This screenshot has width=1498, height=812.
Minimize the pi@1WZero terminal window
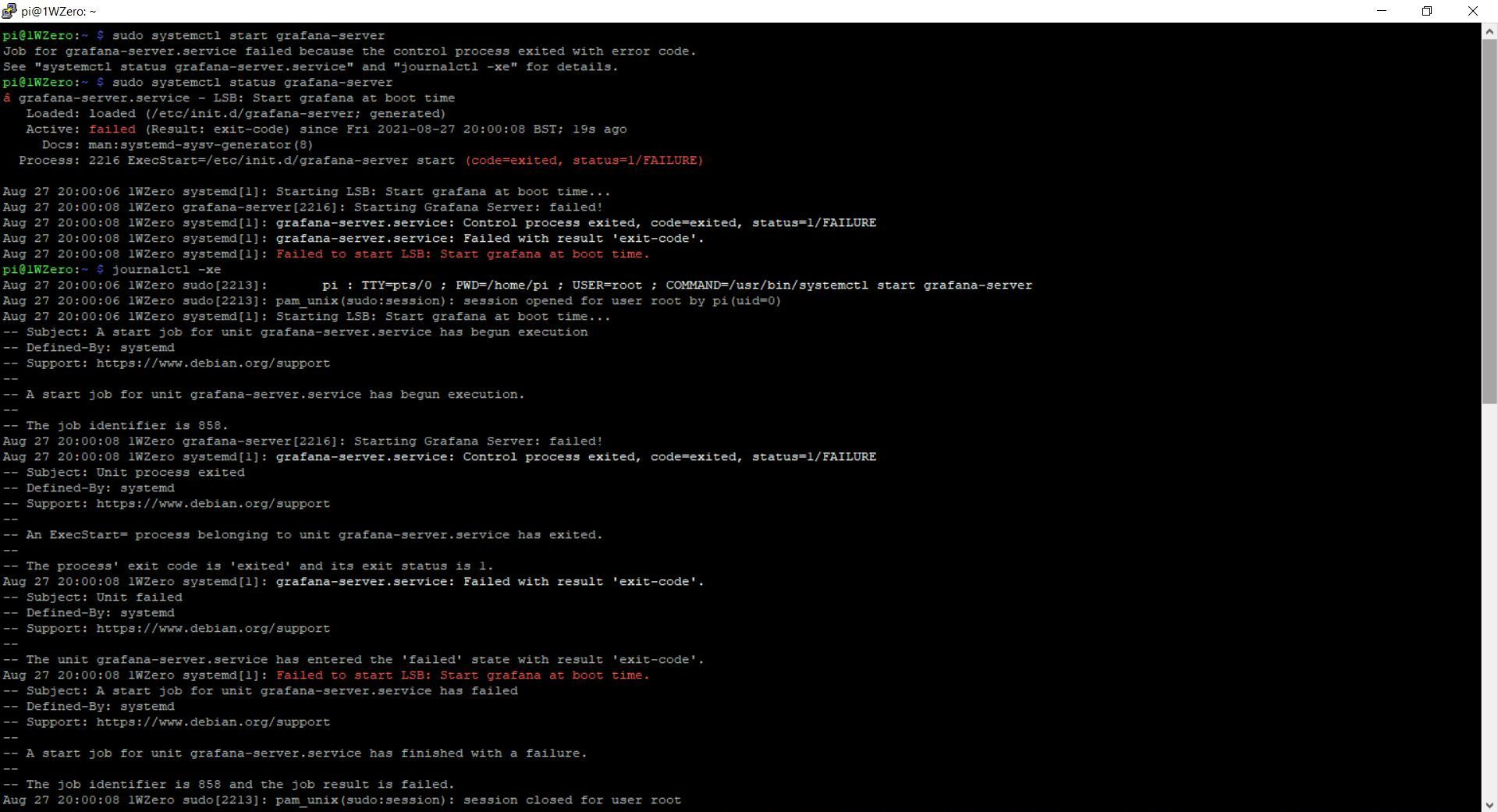pyautogui.click(x=1382, y=11)
